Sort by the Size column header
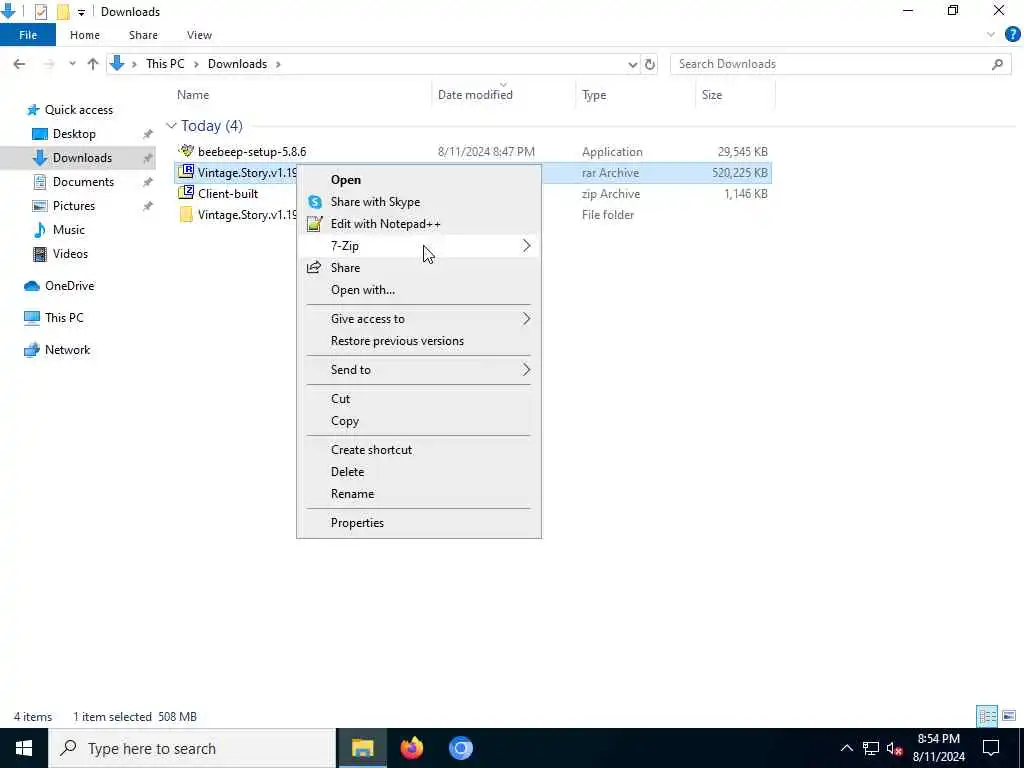 [x=712, y=95]
